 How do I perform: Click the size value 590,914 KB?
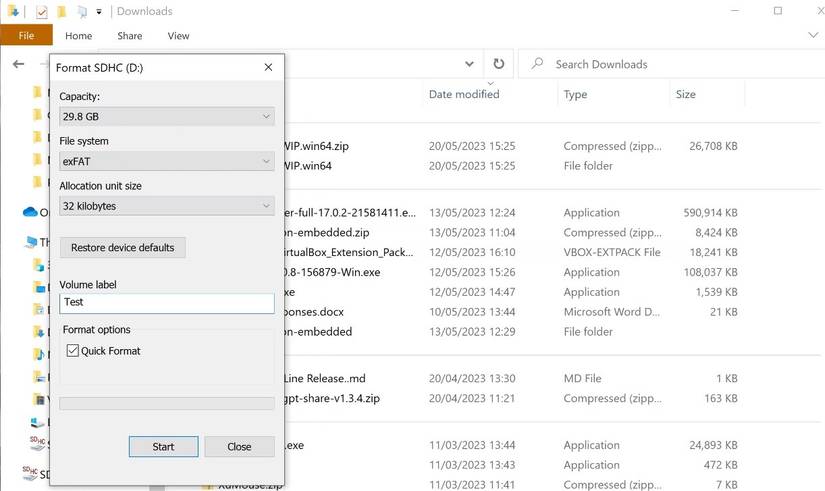pos(710,213)
